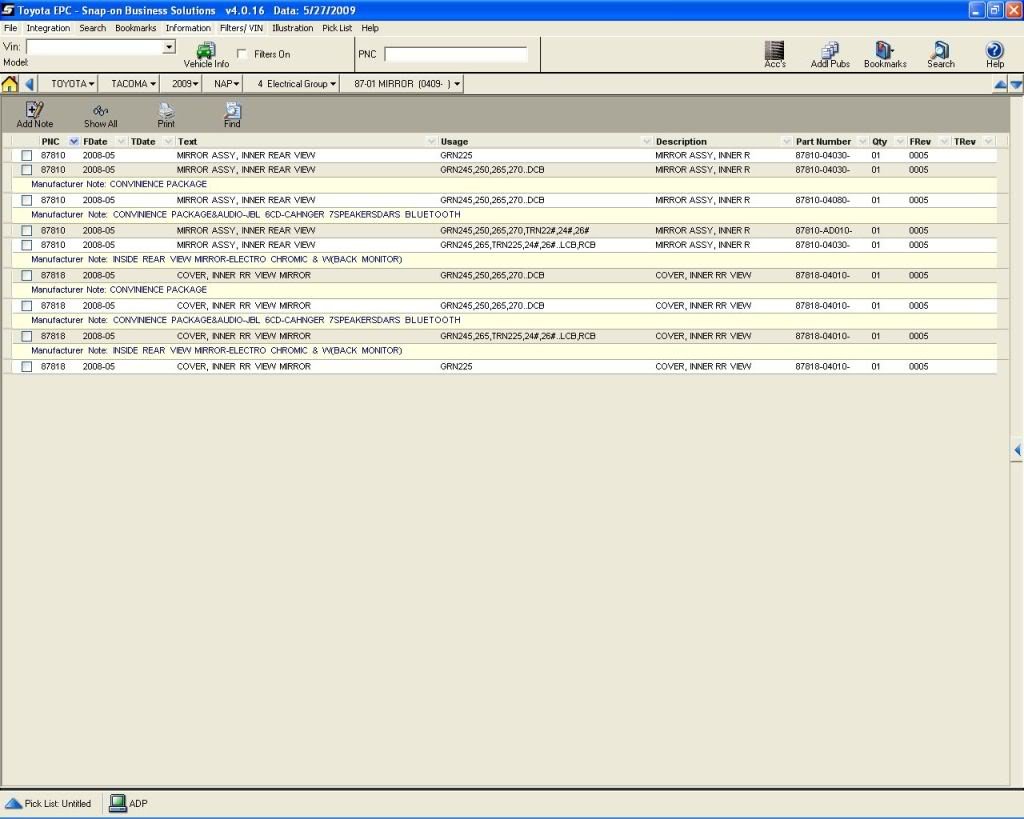Open the Part Number column filter arrow

point(862,142)
